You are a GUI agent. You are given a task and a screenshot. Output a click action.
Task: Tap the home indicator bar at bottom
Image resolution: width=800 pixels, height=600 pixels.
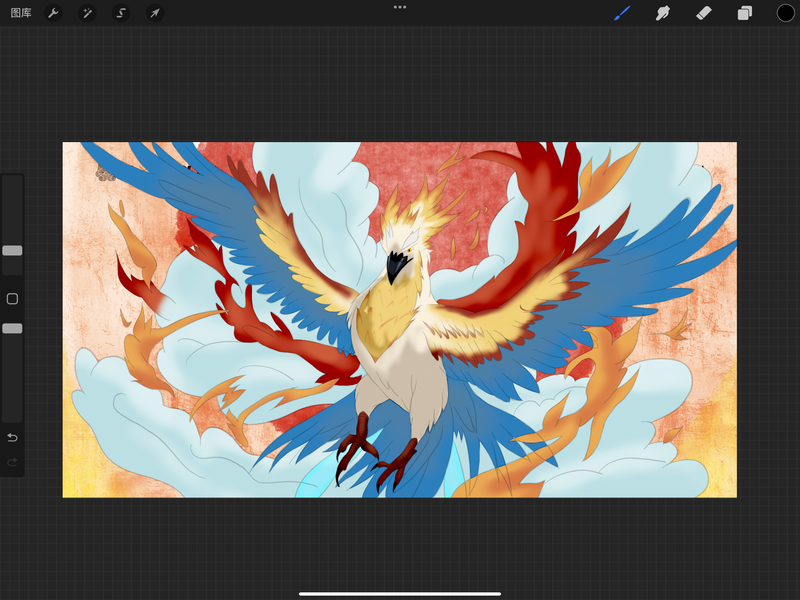(x=400, y=594)
